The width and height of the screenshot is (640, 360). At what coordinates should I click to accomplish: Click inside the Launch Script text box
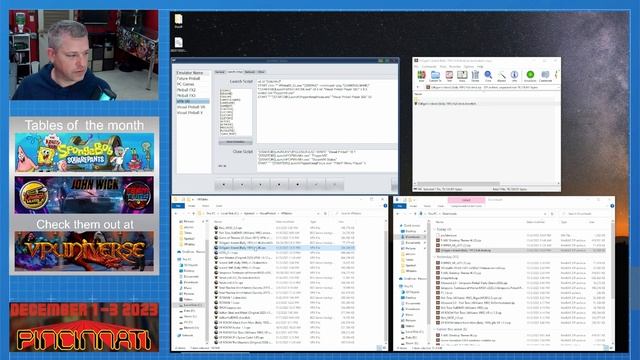[326, 111]
